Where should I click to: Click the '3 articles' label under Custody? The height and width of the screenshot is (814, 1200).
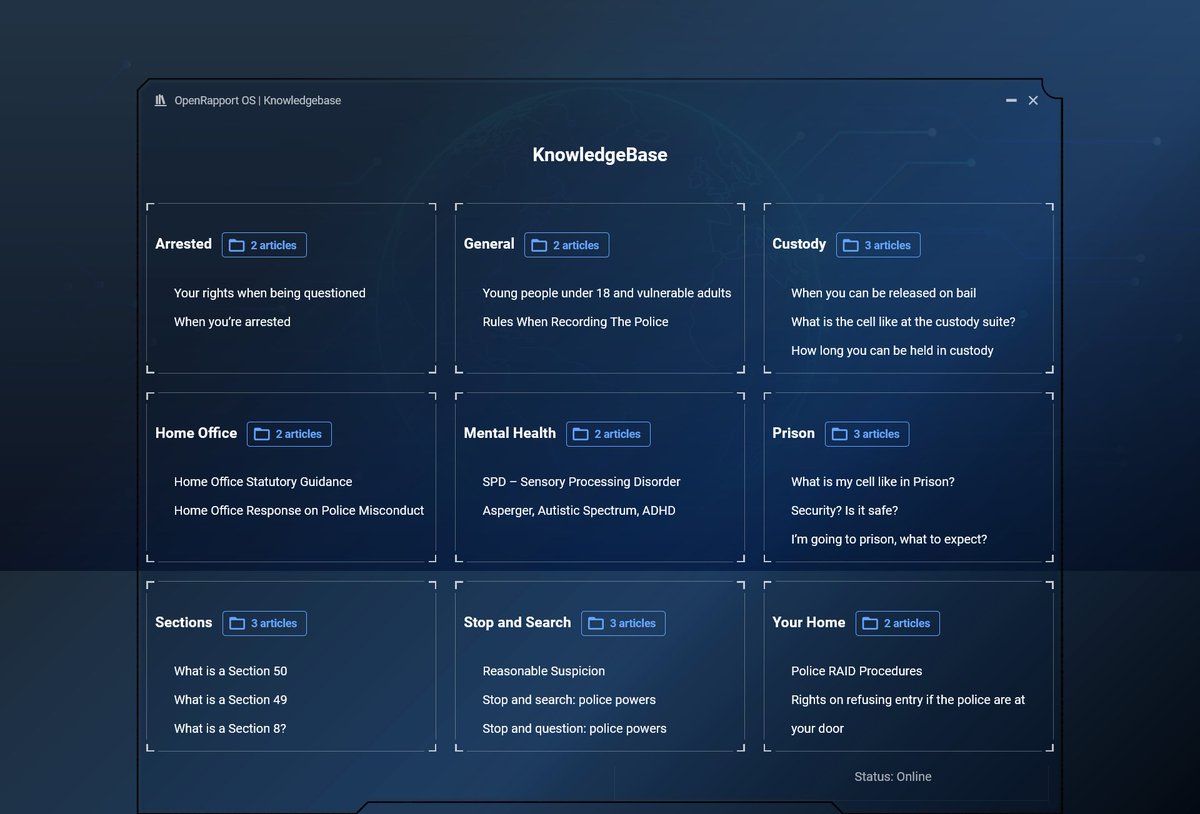[x=888, y=245]
